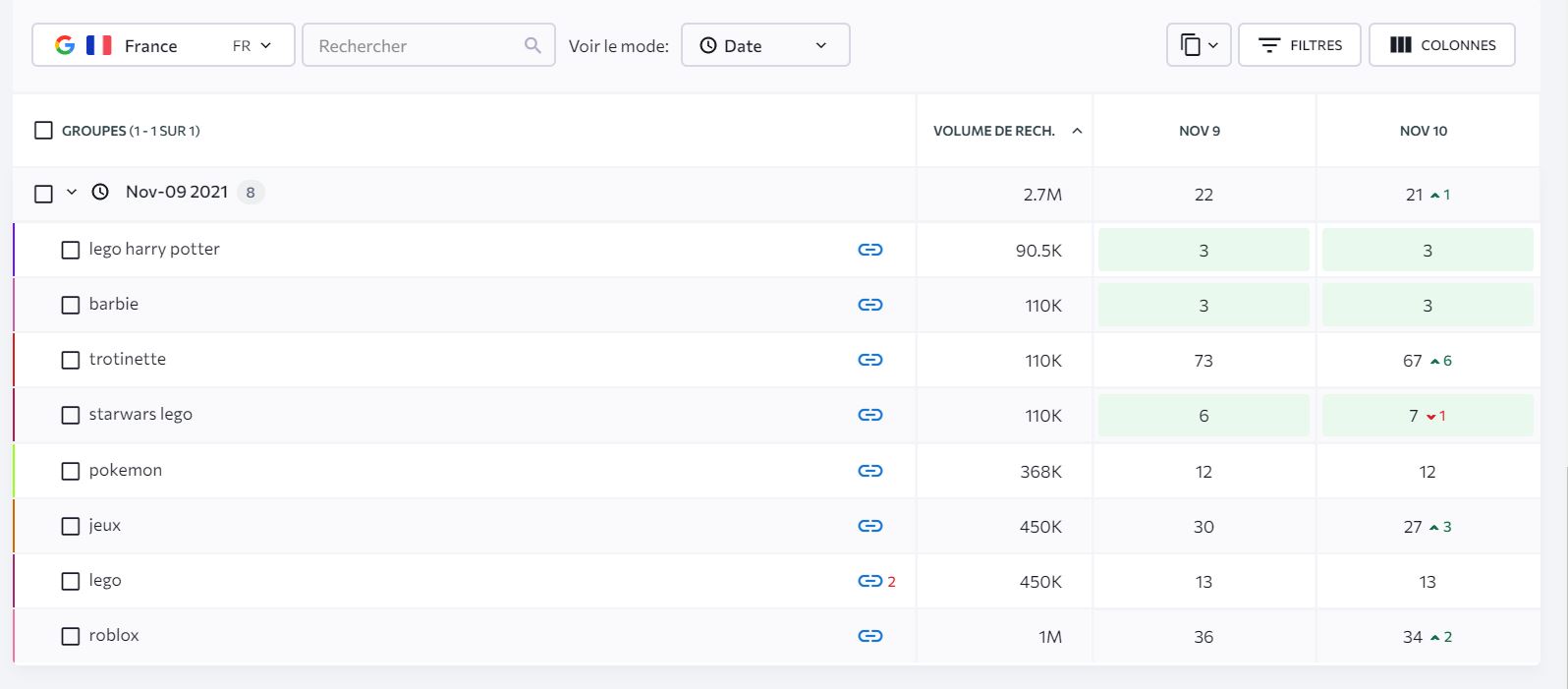
Task: Click the clock icon beside Nov-09 2021
Action: pos(100,192)
